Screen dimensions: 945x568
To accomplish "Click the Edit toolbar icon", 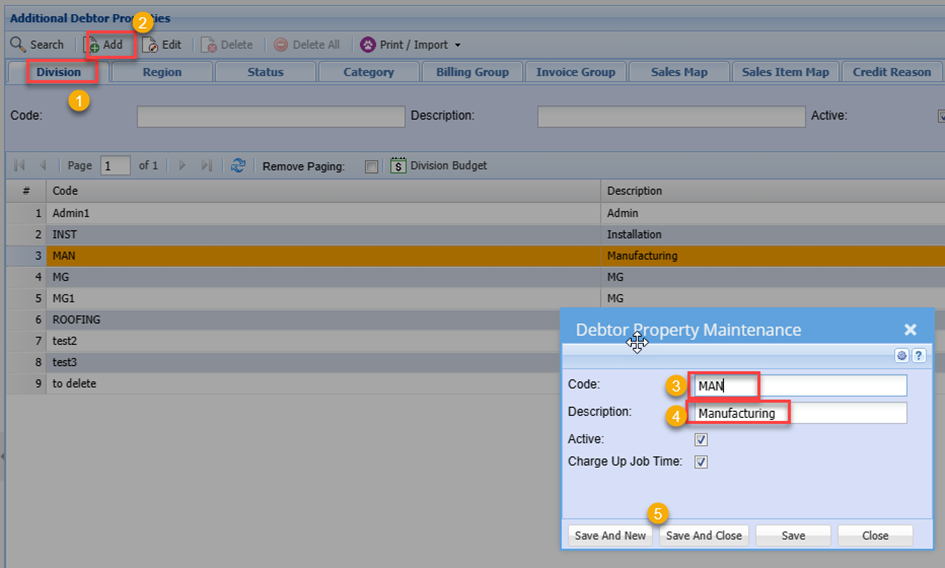I will coord(150,45).
